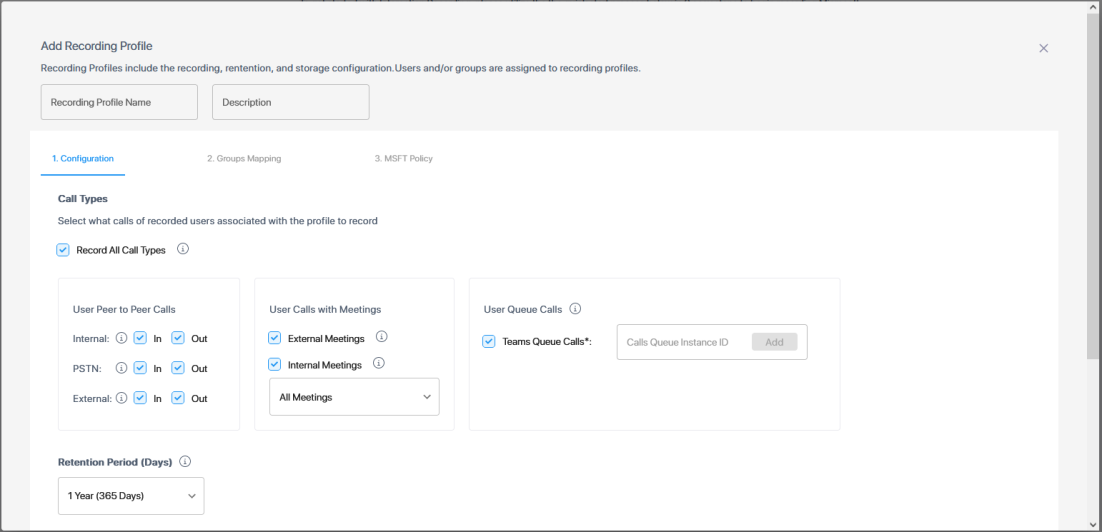Expand the 1 Year (365 Days) retention dropdown
This screenshot has height=532, width=1102.
pyautogui.click(x=131, y=496)
